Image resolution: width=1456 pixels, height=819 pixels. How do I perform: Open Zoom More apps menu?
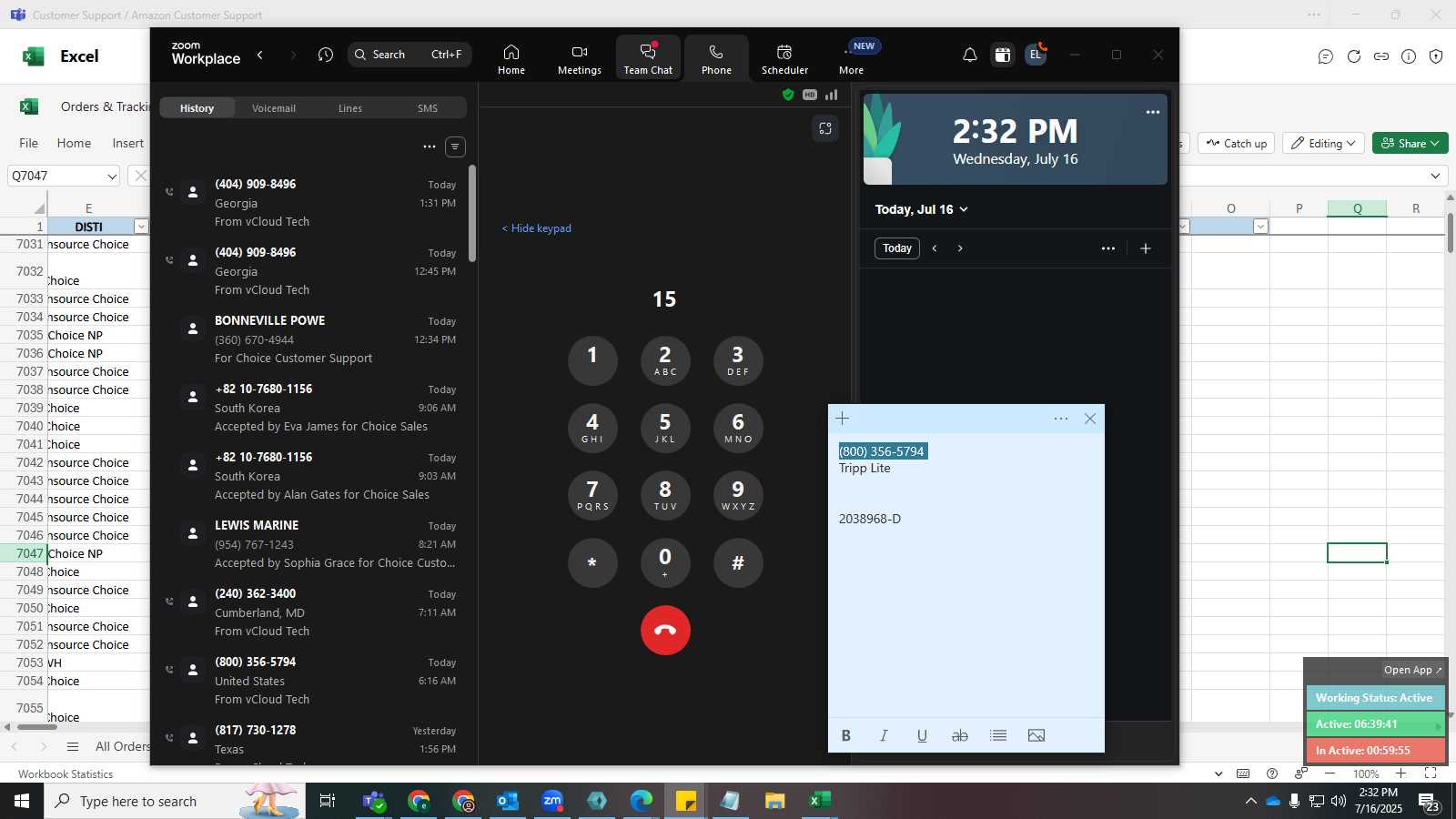pos(852,59)
